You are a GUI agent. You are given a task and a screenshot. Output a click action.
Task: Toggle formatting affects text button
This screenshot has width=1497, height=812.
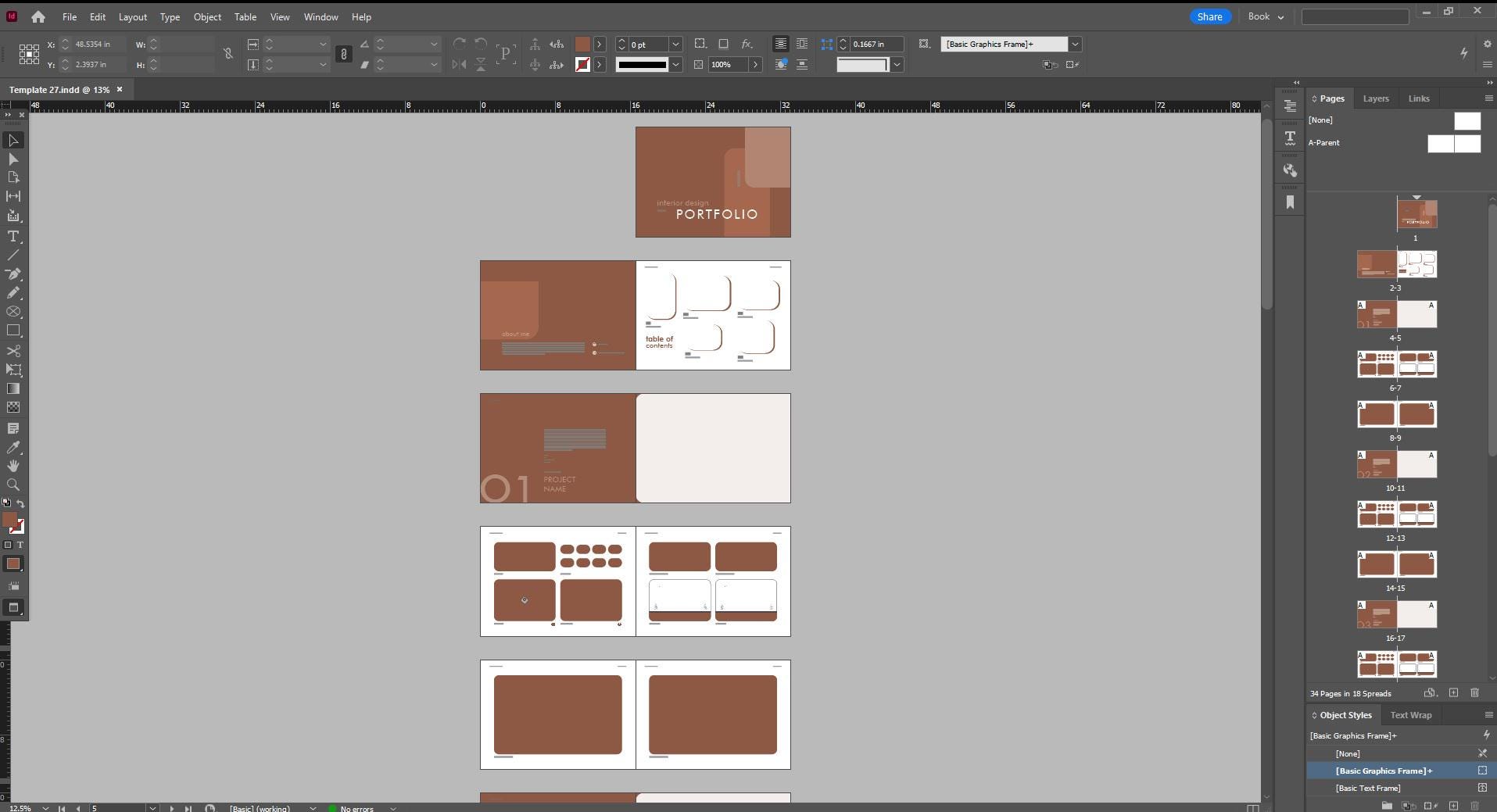20,545
